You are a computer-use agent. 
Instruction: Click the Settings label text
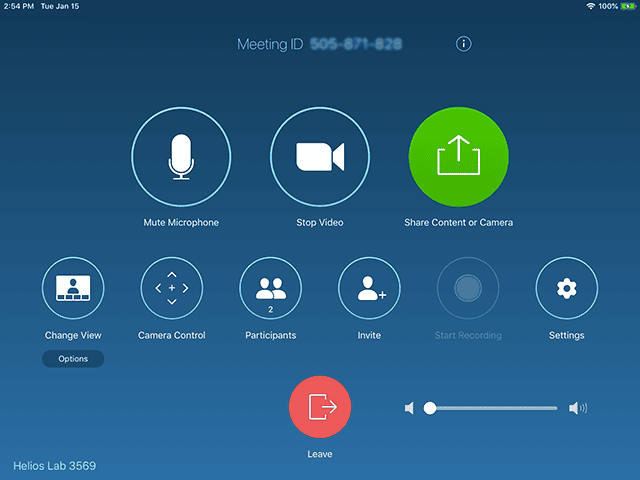(567, 336)
